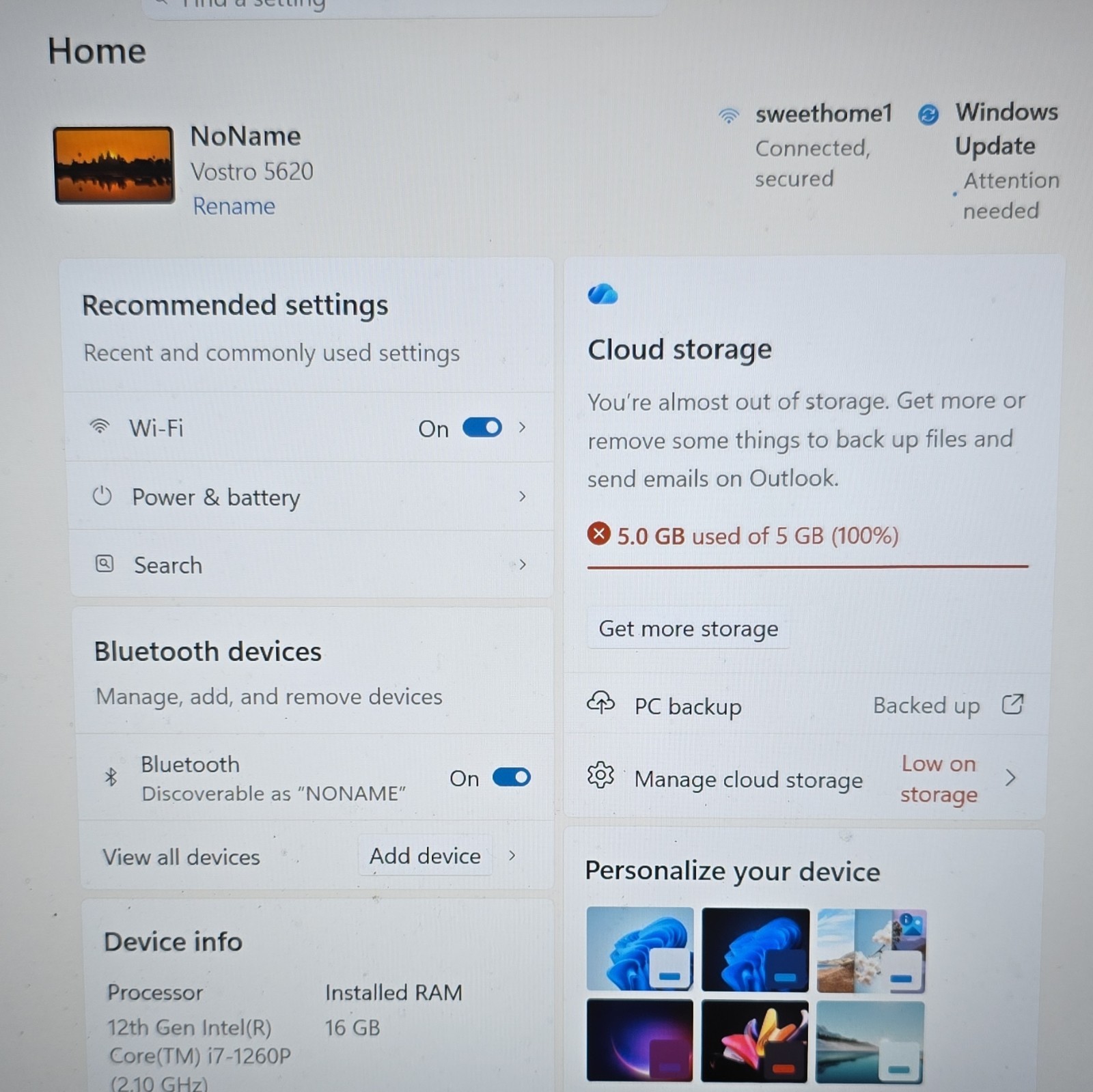Click the red storage error icon

(599, 533)
